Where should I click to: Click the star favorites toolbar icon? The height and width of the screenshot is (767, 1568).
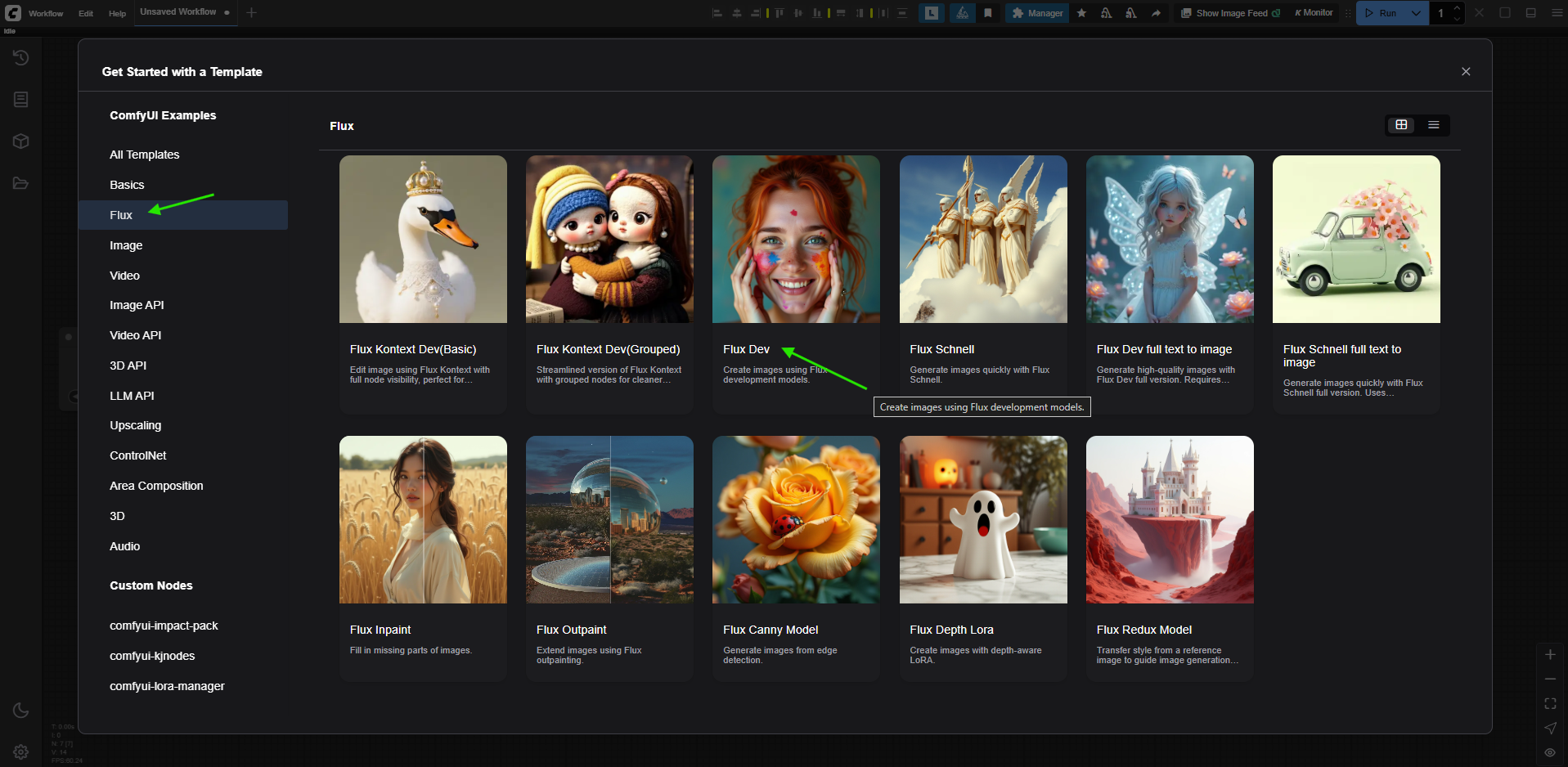click(1081, 13)
